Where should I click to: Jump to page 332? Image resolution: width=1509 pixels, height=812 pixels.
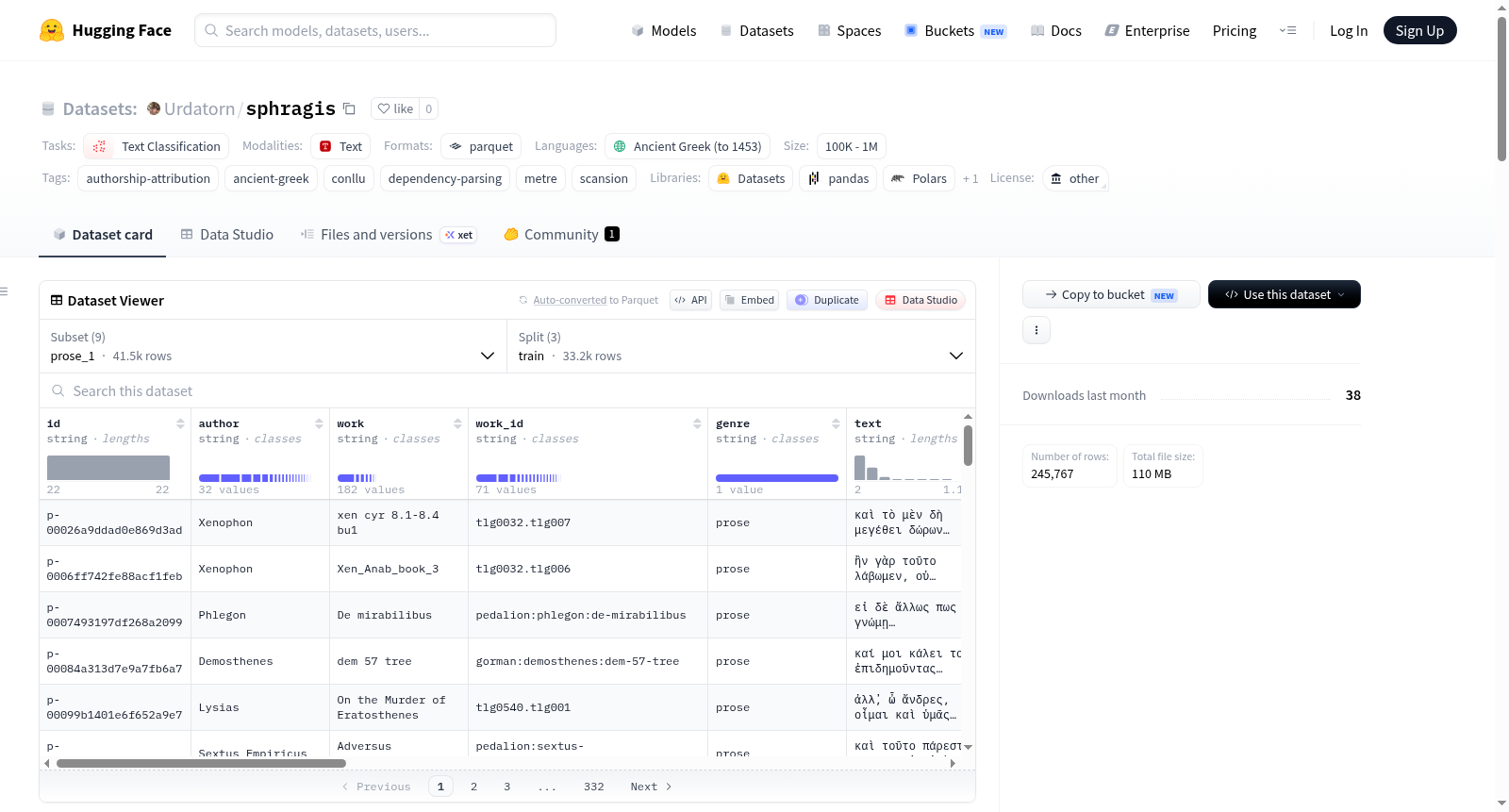[x=594, y=787]
